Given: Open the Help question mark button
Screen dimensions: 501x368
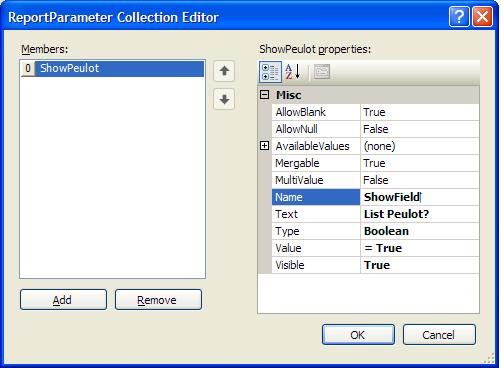Looking at the screenshot, I should [x=459, y=16].
